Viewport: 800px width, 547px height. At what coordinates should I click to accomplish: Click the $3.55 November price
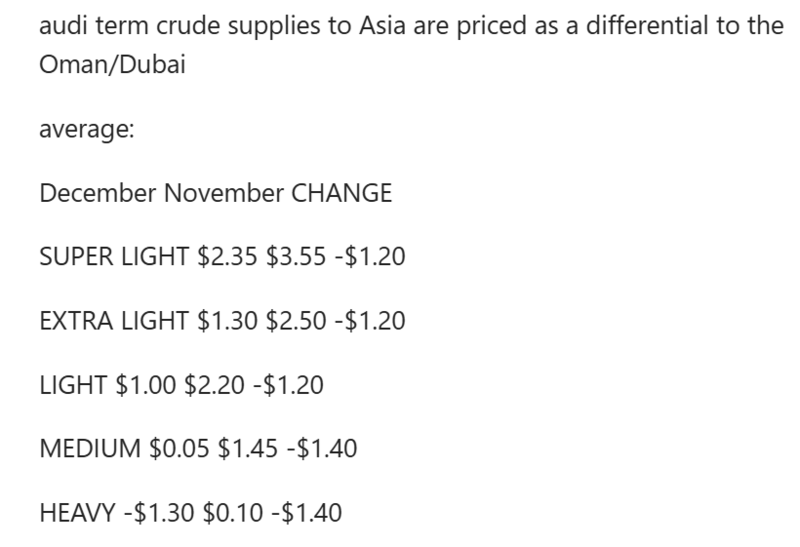point(302,257)
